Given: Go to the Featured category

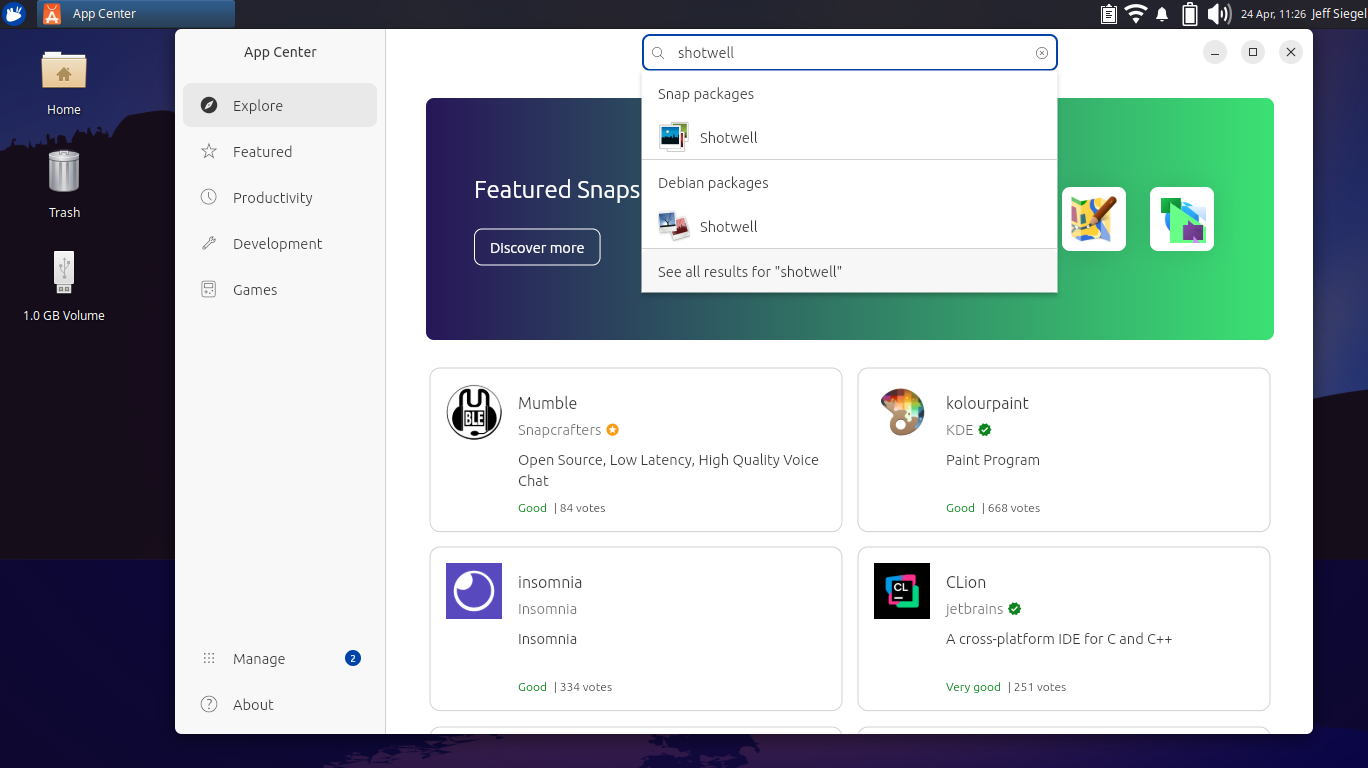Looking at the screenshot, I should pyautogui.click(x=280, y=151).
